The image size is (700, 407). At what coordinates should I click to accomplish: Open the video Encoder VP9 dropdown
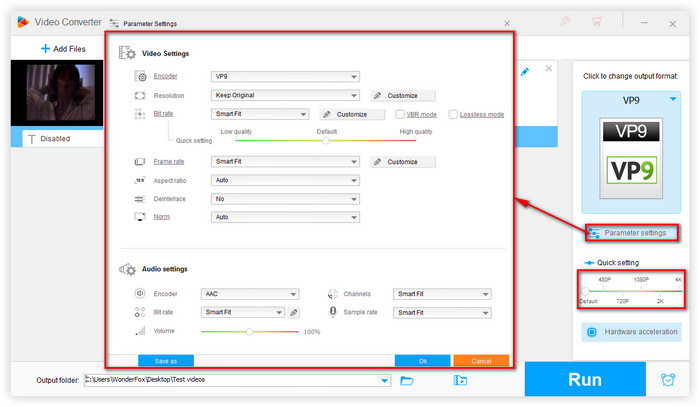[x=285, y=76]
